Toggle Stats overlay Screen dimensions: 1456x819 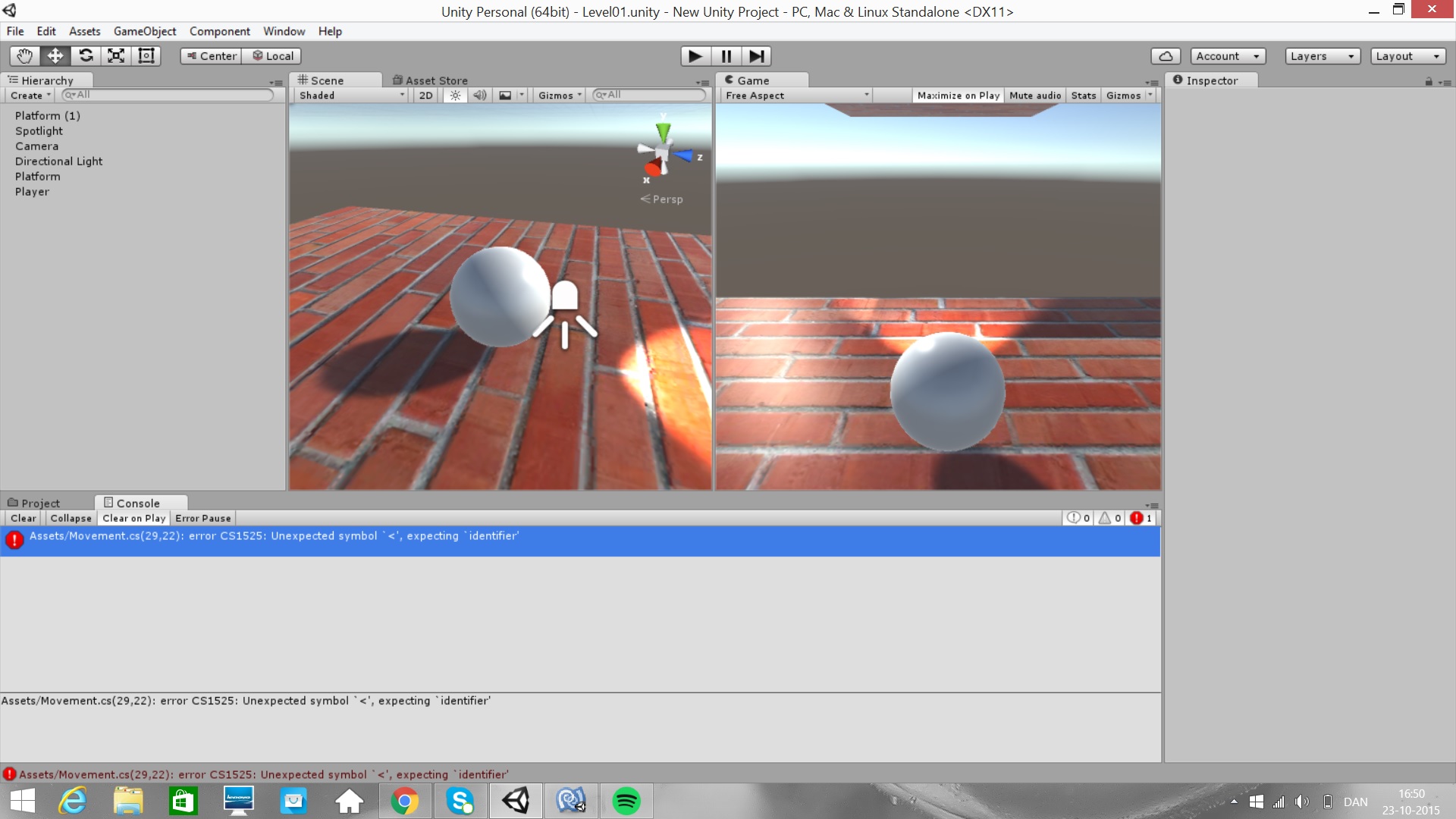pyautogui.click(x=1084, y=96)
